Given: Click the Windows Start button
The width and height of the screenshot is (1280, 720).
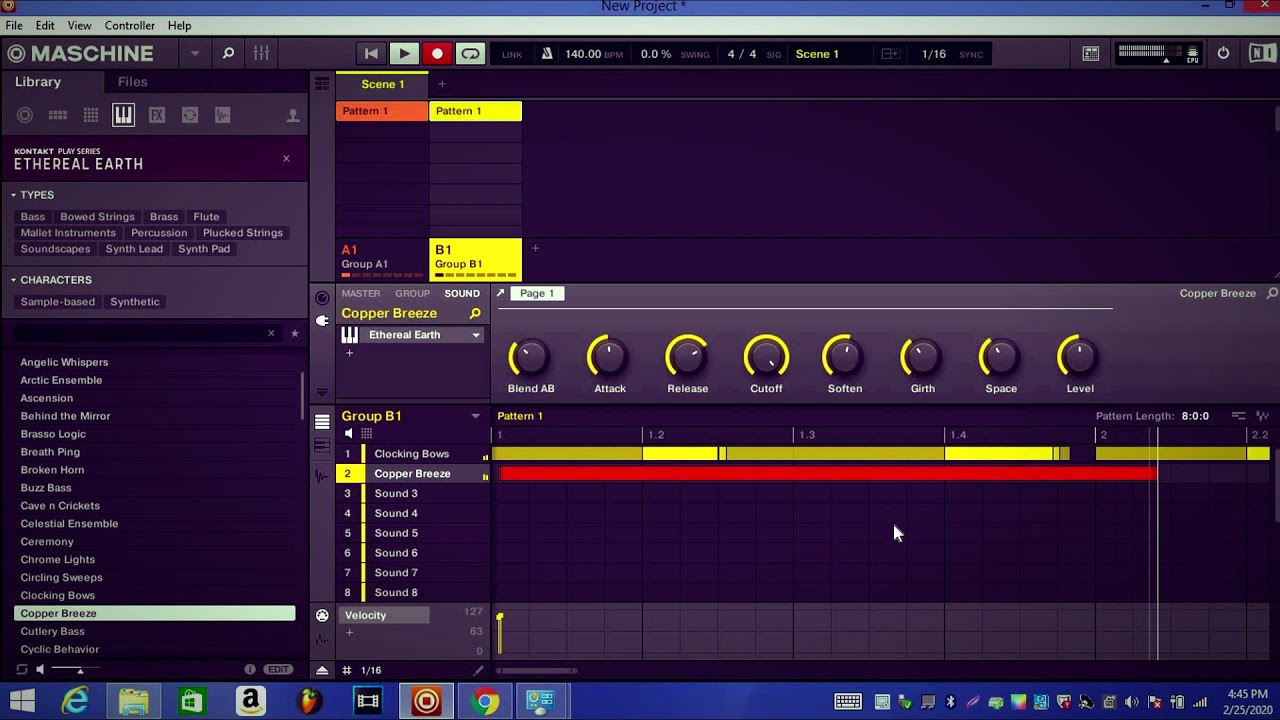Looking at the screenshot, I should point(23,702).
